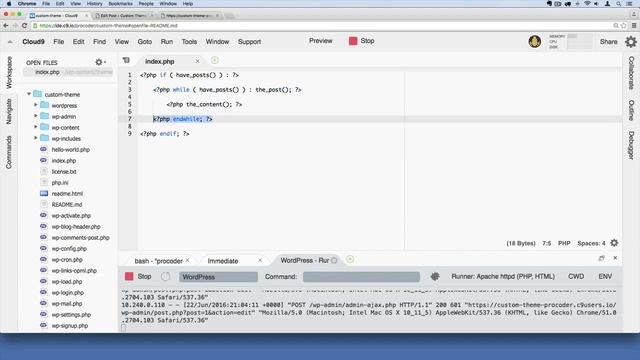Close the bash console tab
The image size is (640, 360).
pyautogui.click(x=187, y=260)
